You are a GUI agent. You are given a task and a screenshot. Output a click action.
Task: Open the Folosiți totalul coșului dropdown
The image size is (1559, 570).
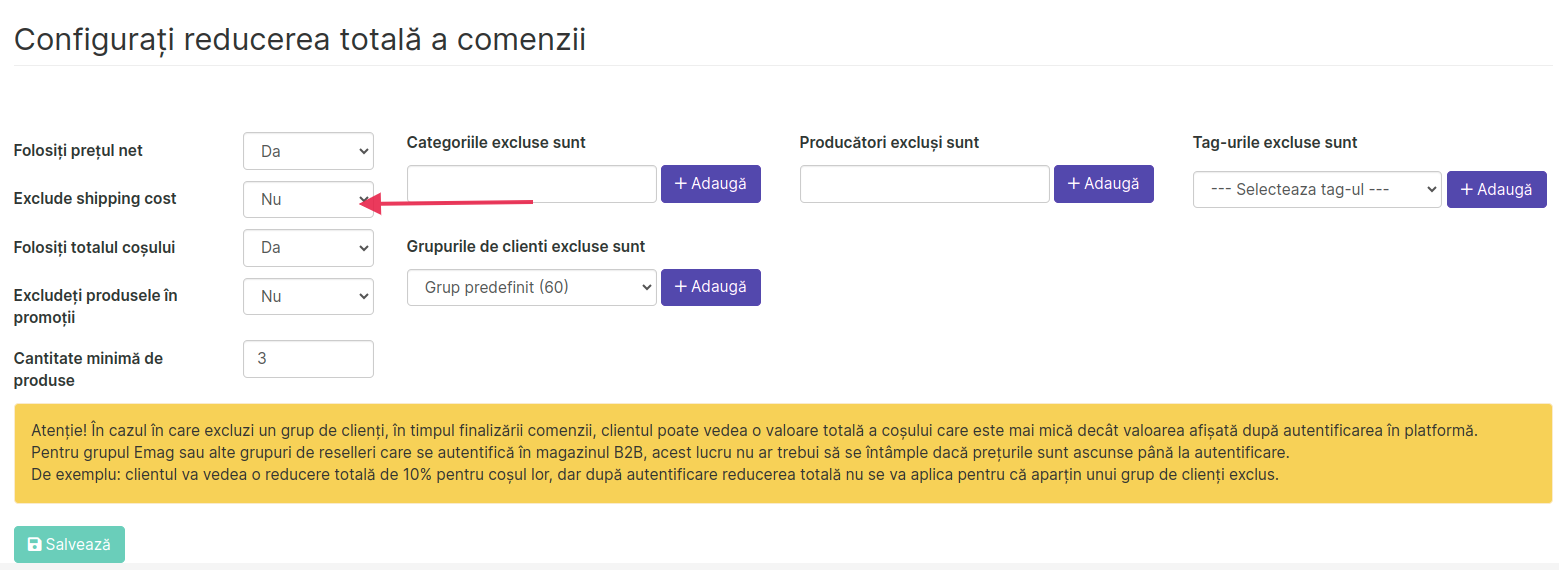[308, 248]
